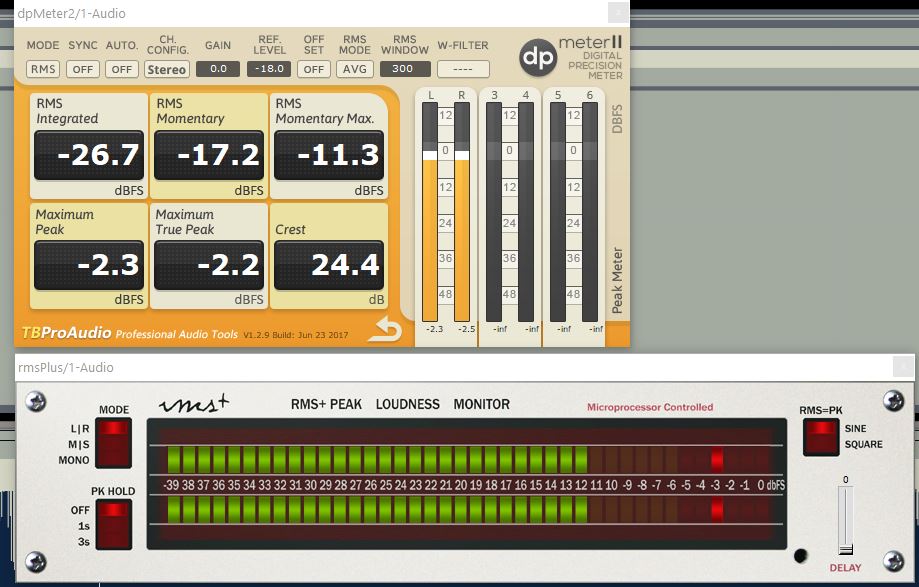This screenshot has width=919, height=587.
Task: Click the L channel peak meter bar
Action: 430,212
